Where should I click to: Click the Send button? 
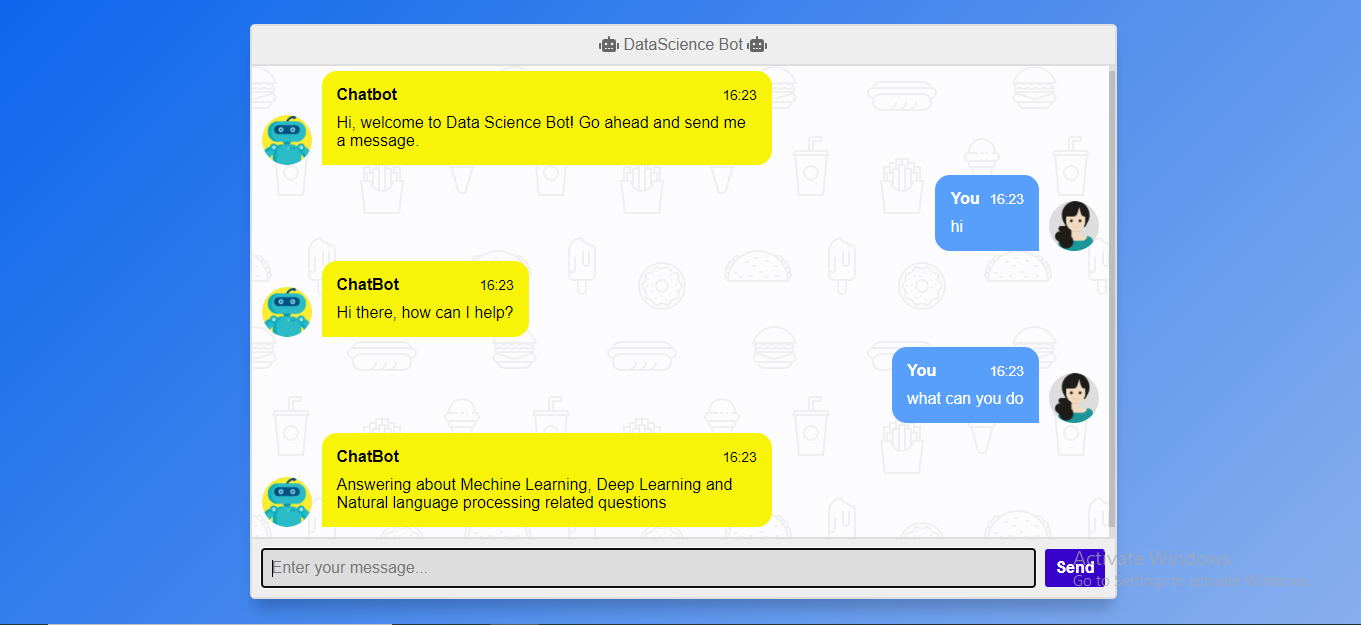click(1075, 568)
